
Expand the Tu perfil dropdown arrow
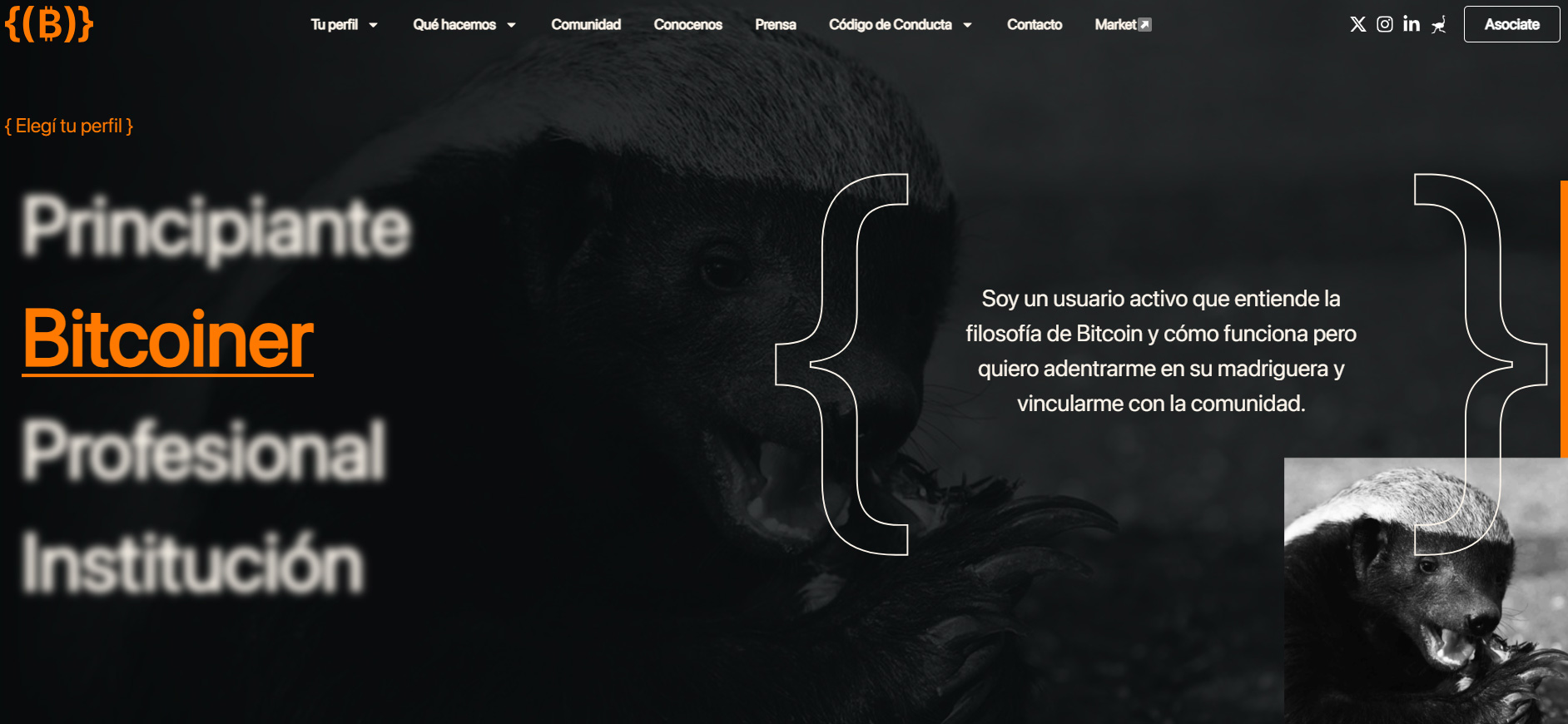point(374,25)
